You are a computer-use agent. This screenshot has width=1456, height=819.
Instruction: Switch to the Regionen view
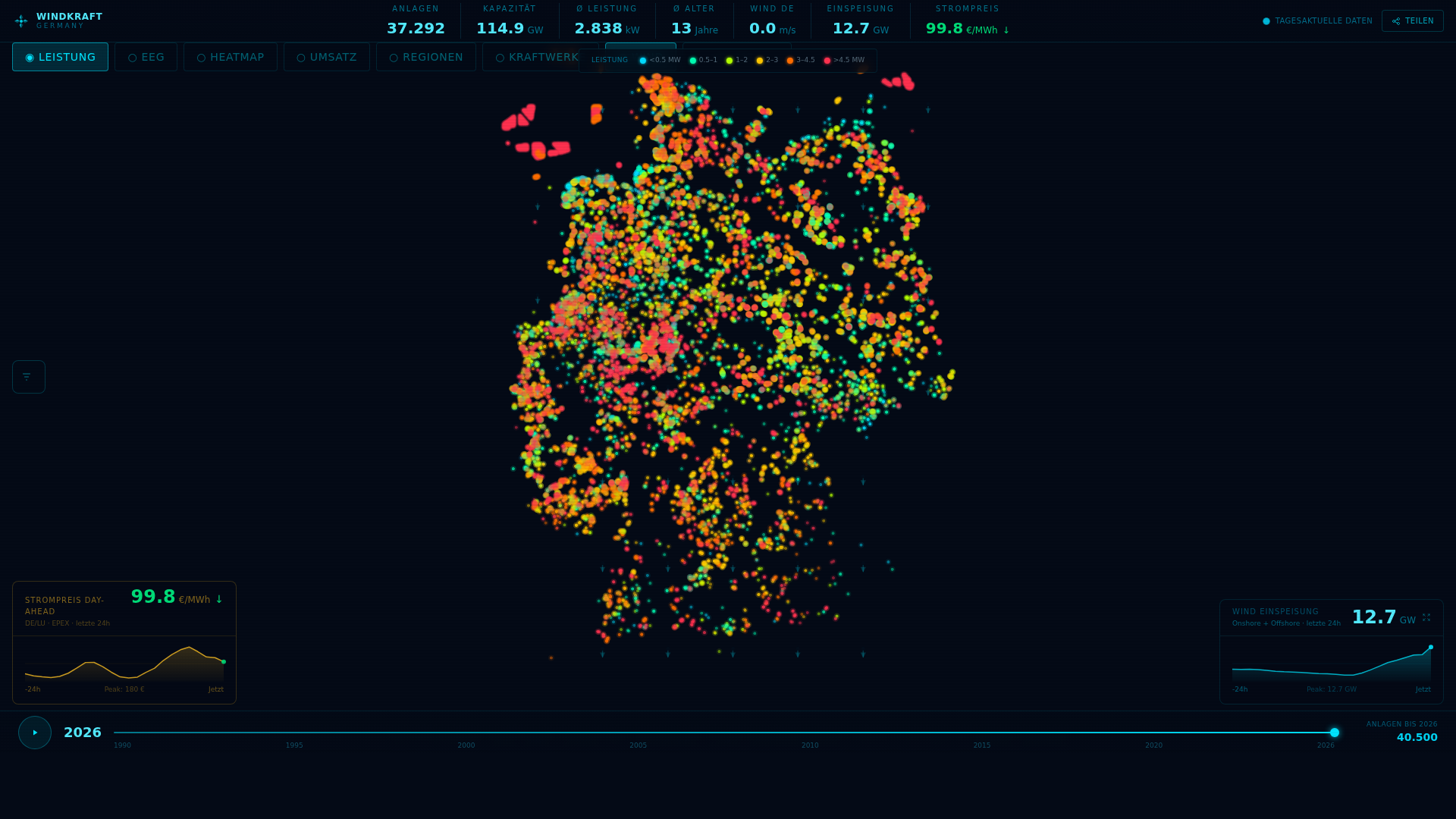[425, 57]
